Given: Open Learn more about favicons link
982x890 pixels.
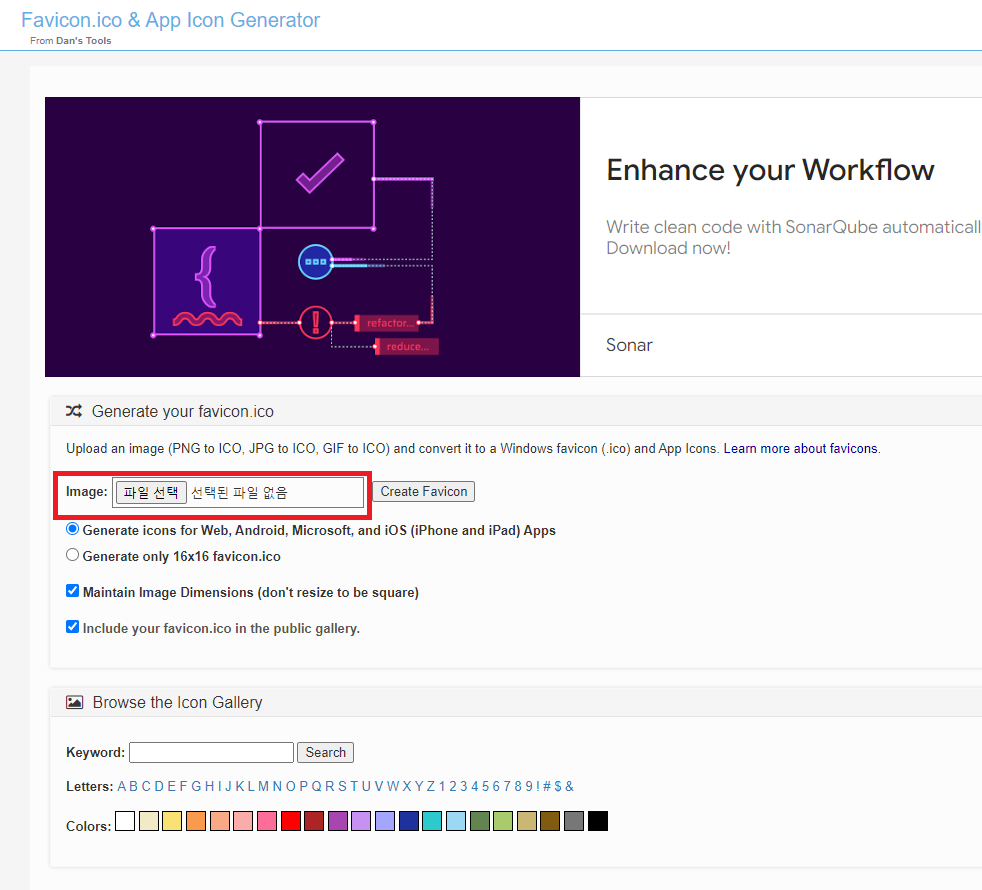Looking at the screenshot, I should [802, 448].
